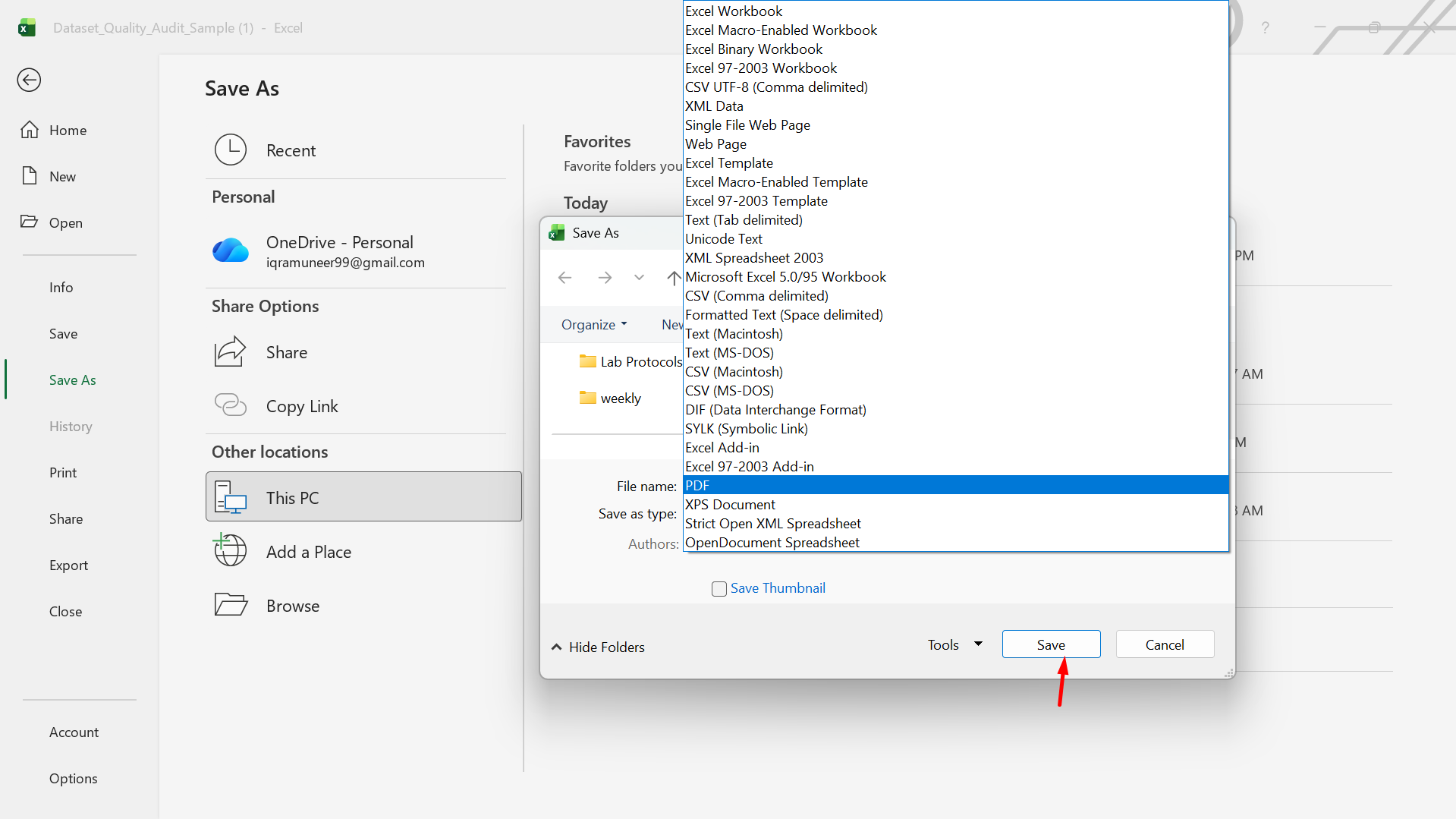Image resolution: width=1456 pixels, height=819 pixels.
Task: Choose XML Spreadsheet 2003 type
Action: pos(956,257)
